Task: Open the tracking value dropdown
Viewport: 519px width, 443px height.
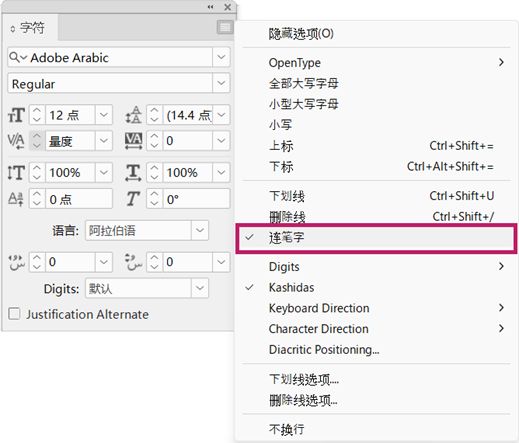Action: click(221, 141)
